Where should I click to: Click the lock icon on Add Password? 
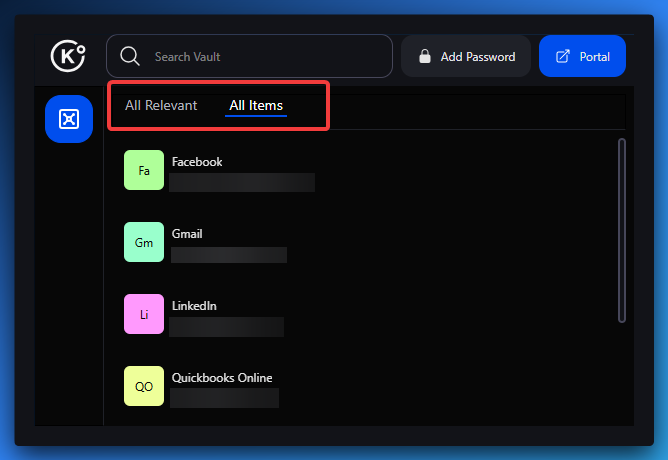(424, 57)
